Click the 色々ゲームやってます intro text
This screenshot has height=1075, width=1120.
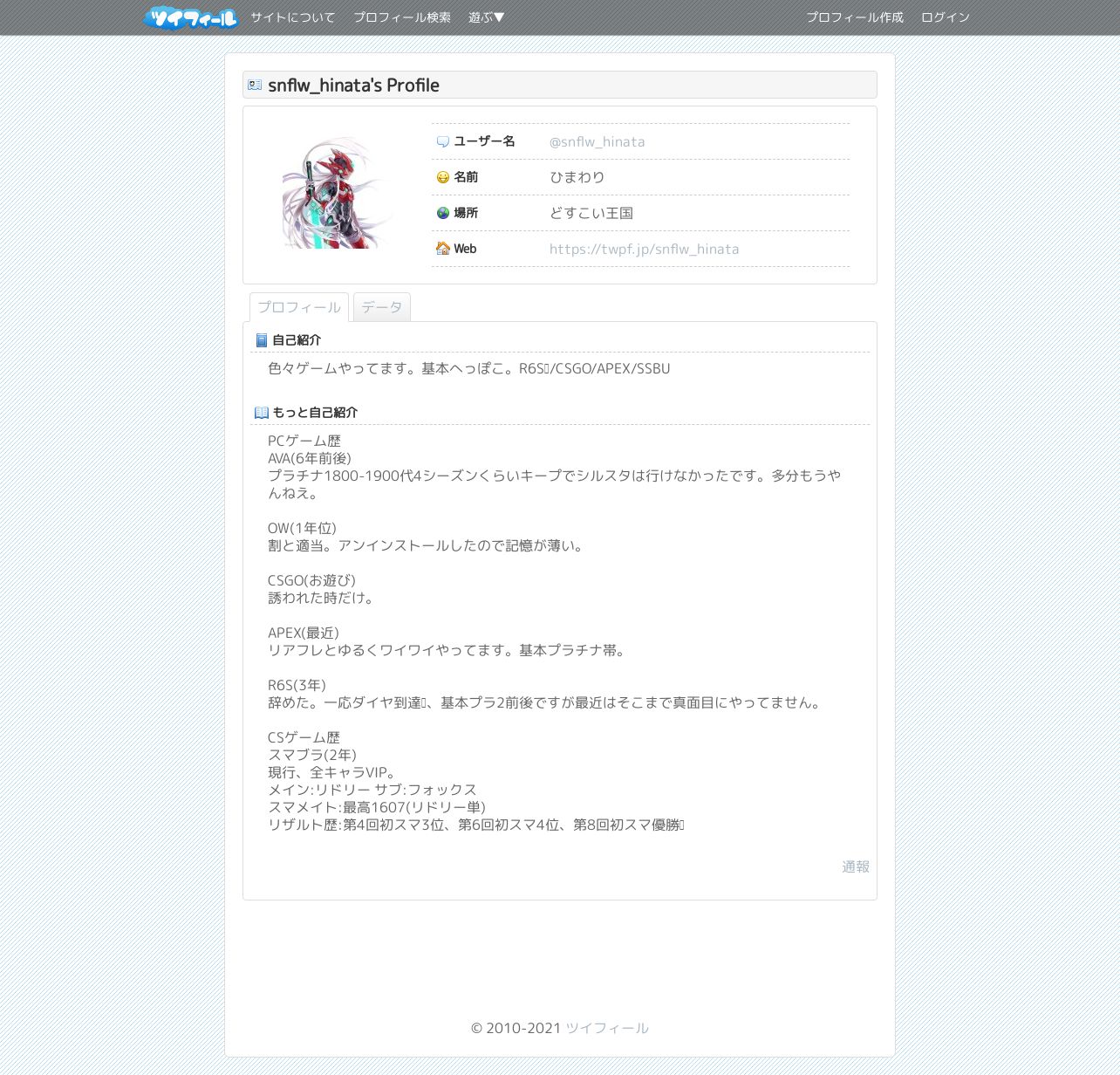469,368
